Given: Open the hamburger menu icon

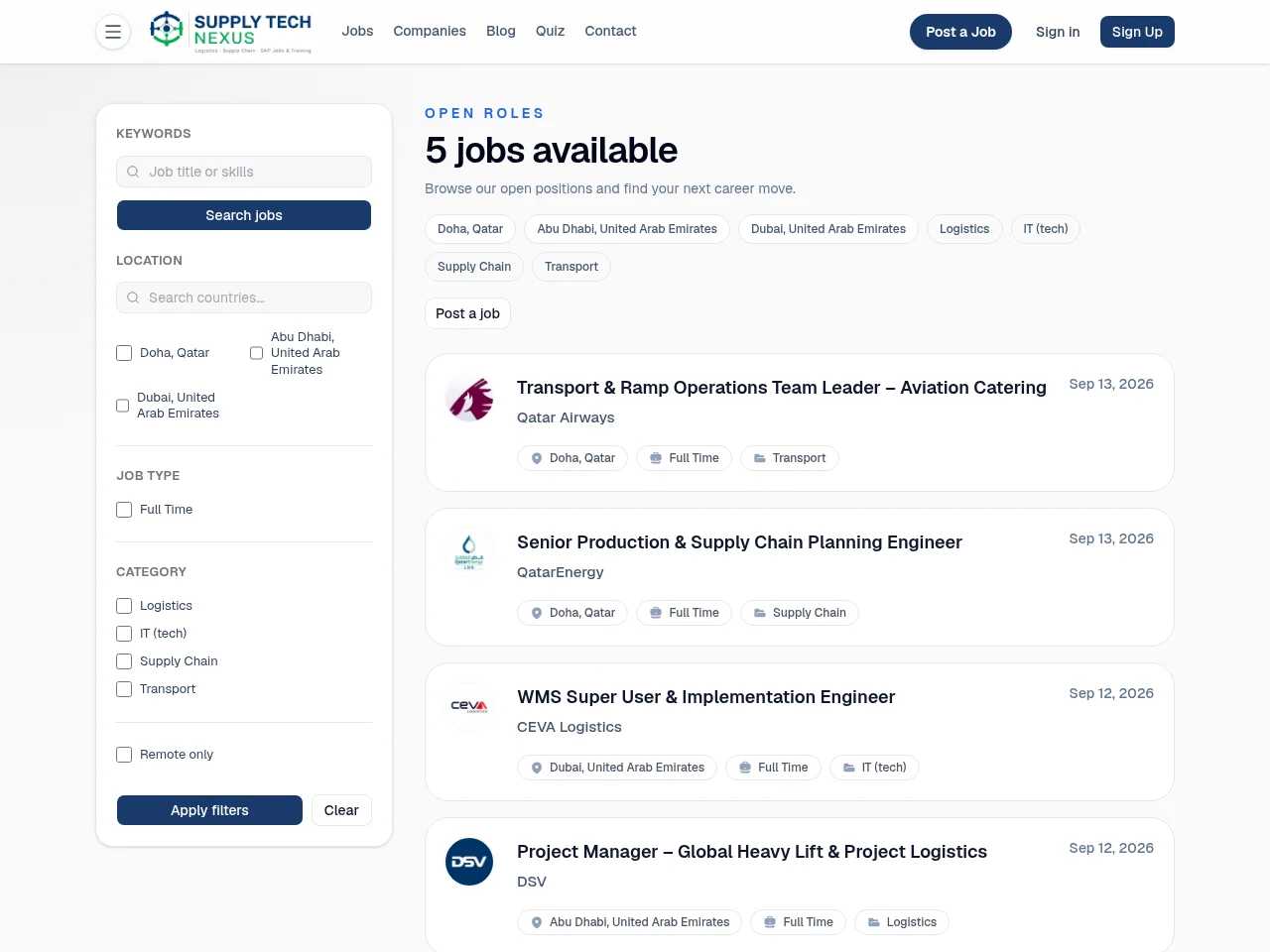Looking at the screenshot, I should (113, 32).
